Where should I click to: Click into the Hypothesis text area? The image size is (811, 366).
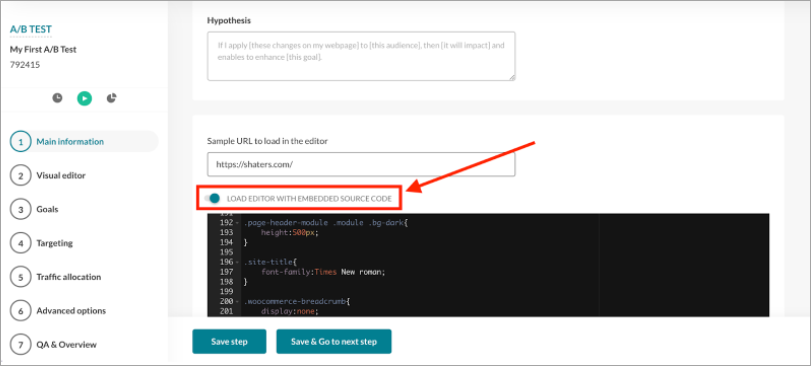[x=361, y=56]
